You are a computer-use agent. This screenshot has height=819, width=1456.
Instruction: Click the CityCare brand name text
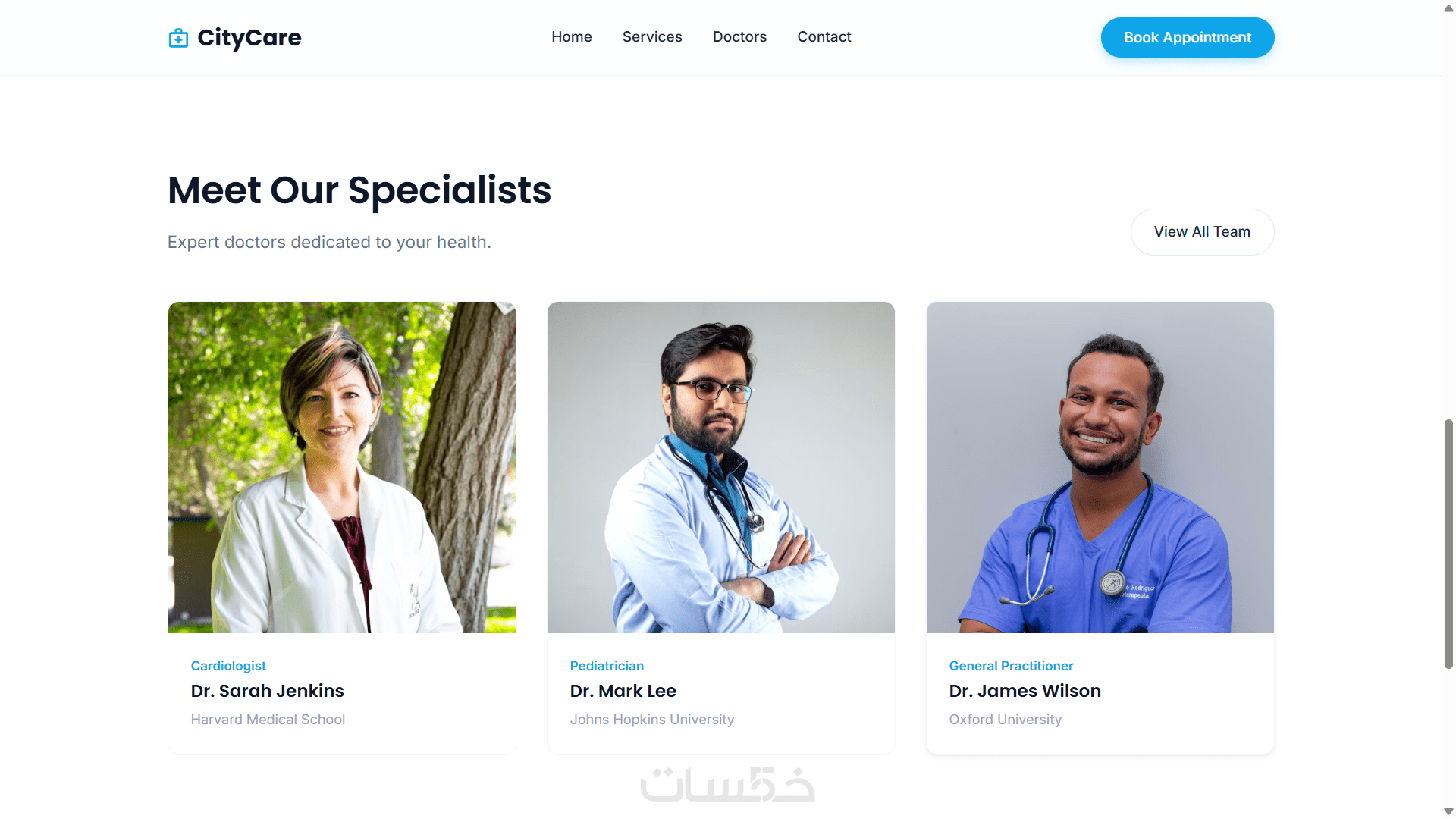click(249, 37)
